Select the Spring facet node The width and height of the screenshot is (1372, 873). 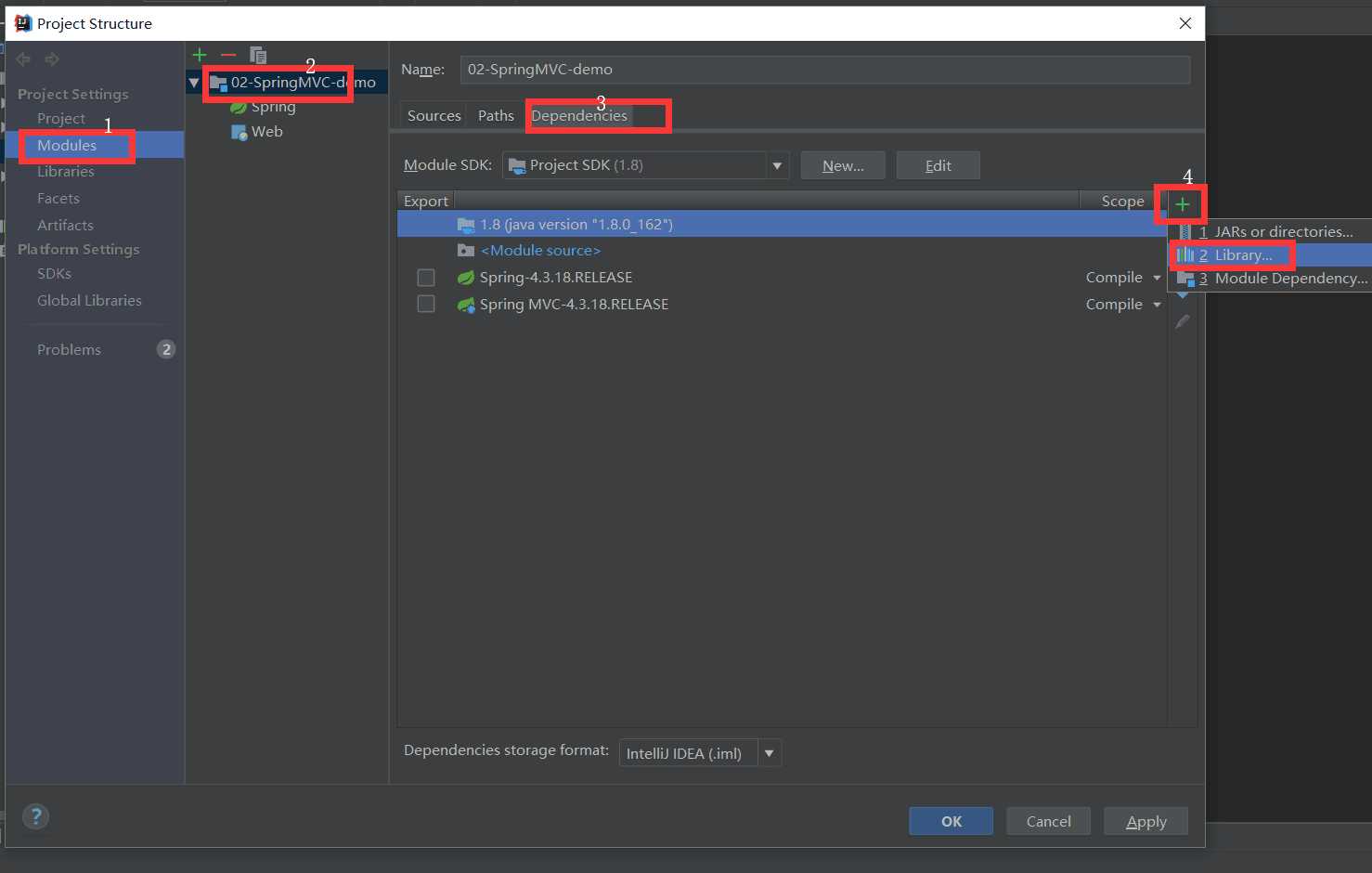pyautogui.click(x=273, y=107)
